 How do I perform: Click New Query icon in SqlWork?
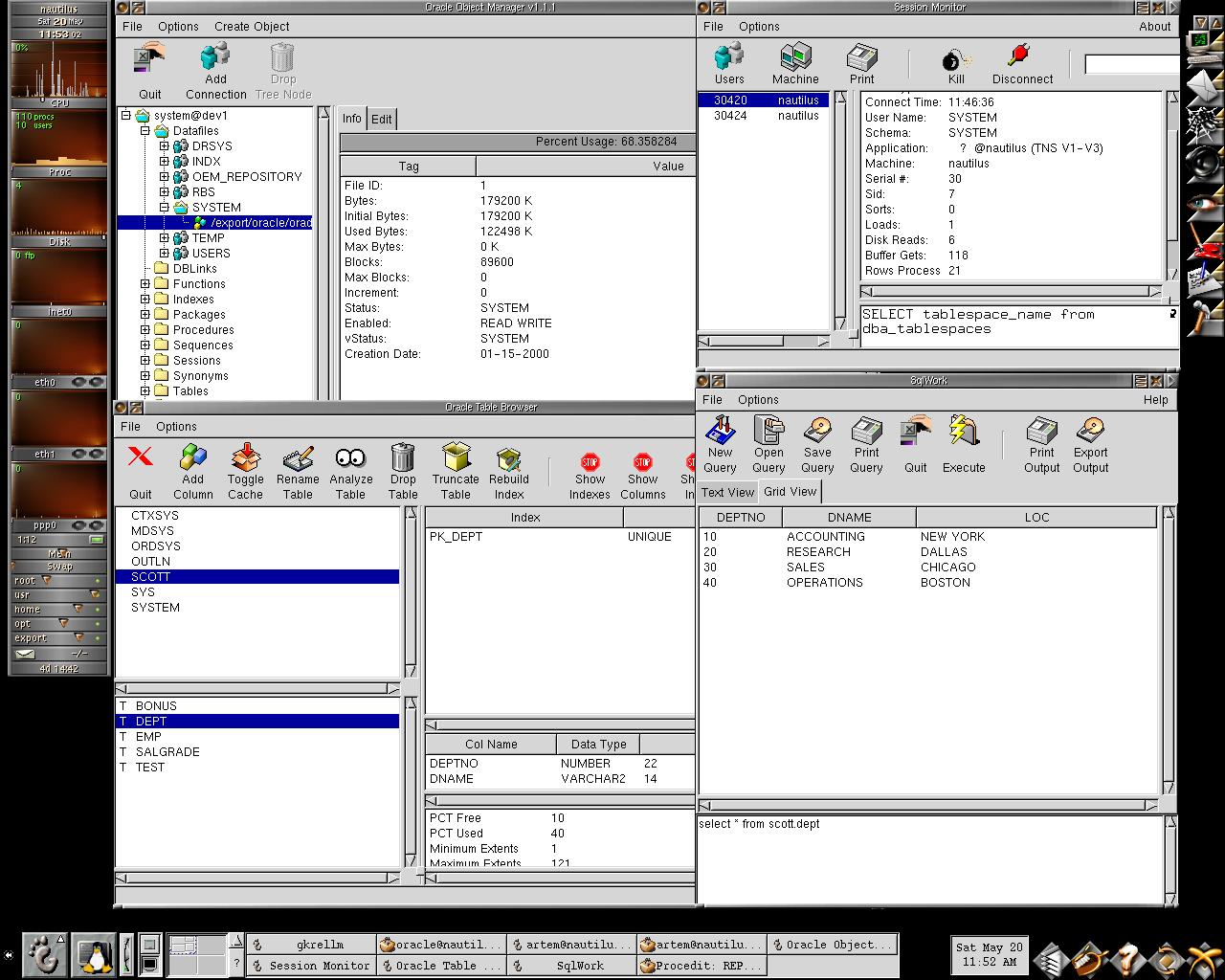coord(720,431)
